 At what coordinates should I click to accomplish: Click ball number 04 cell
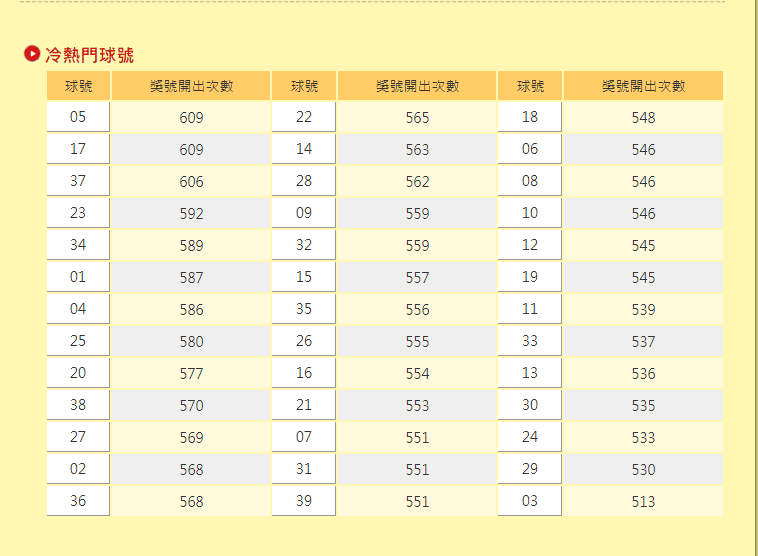tap(78, 308)
